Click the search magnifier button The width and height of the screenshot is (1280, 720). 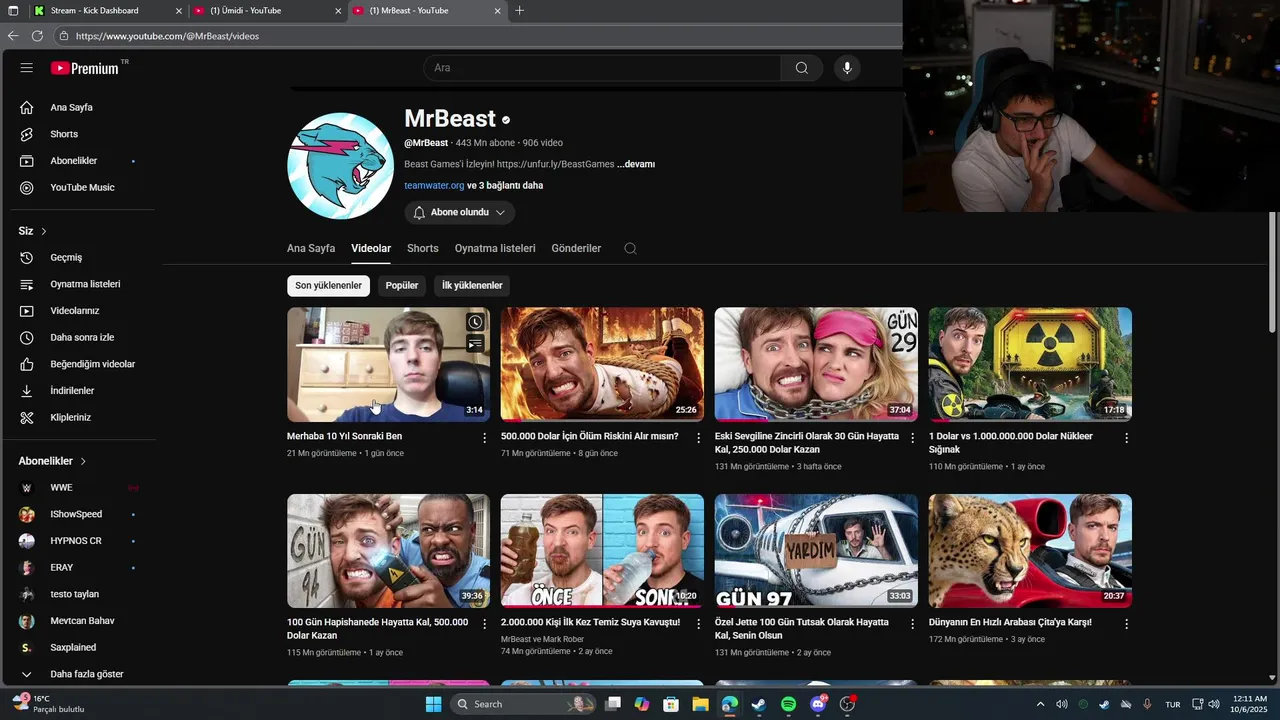pyautogui.click(x=802, y=68)
